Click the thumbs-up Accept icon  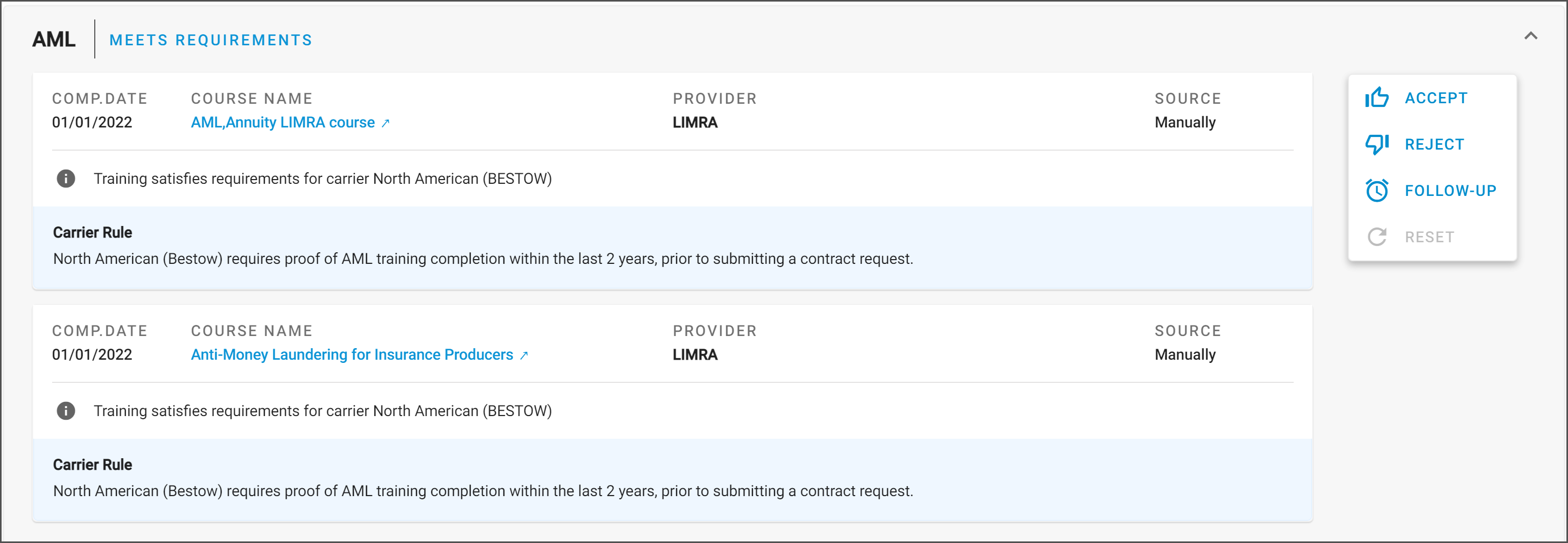(x=1376, y=97)
